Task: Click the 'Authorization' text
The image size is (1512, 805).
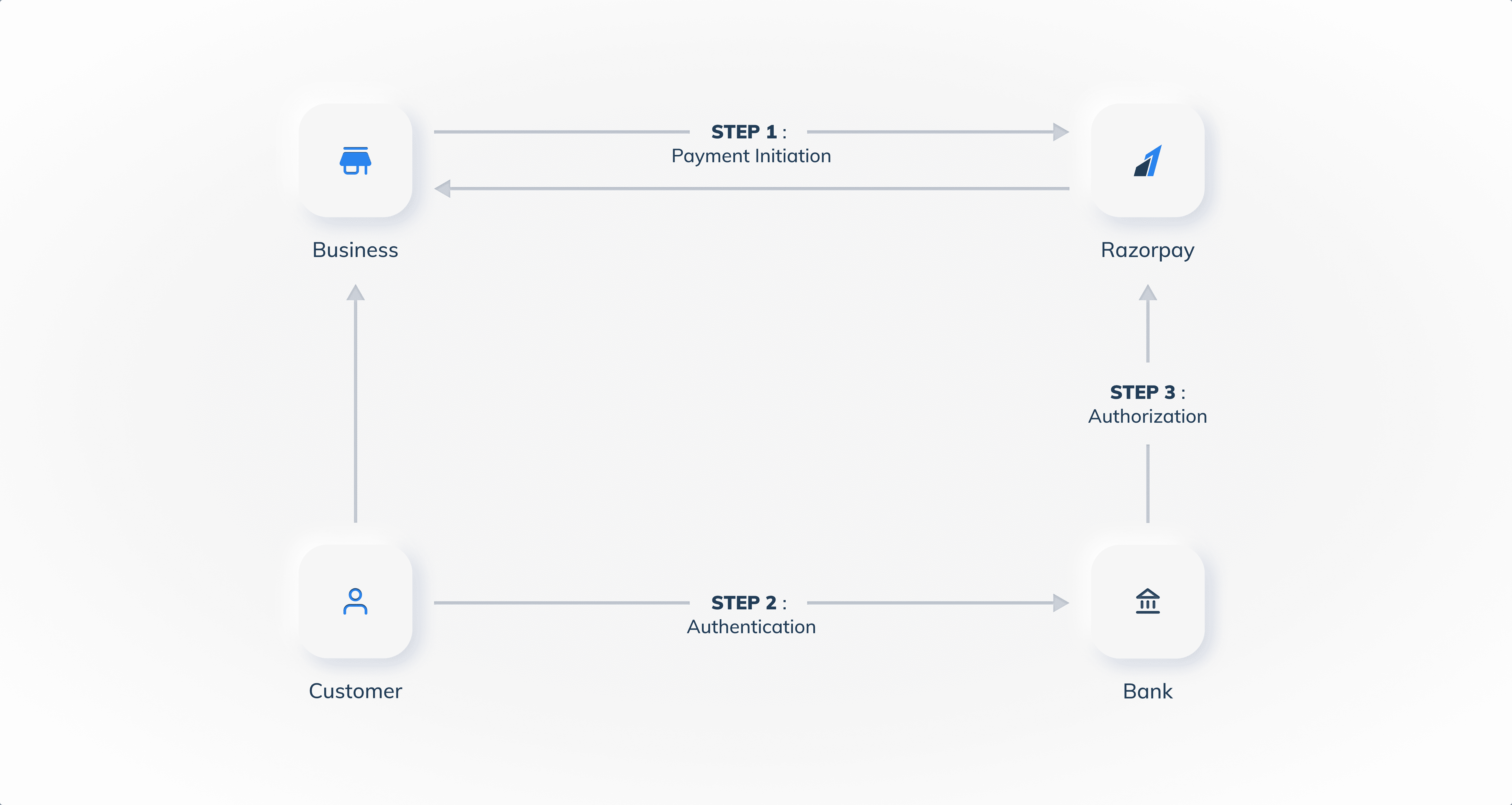Action: (x=1147, y=416)
